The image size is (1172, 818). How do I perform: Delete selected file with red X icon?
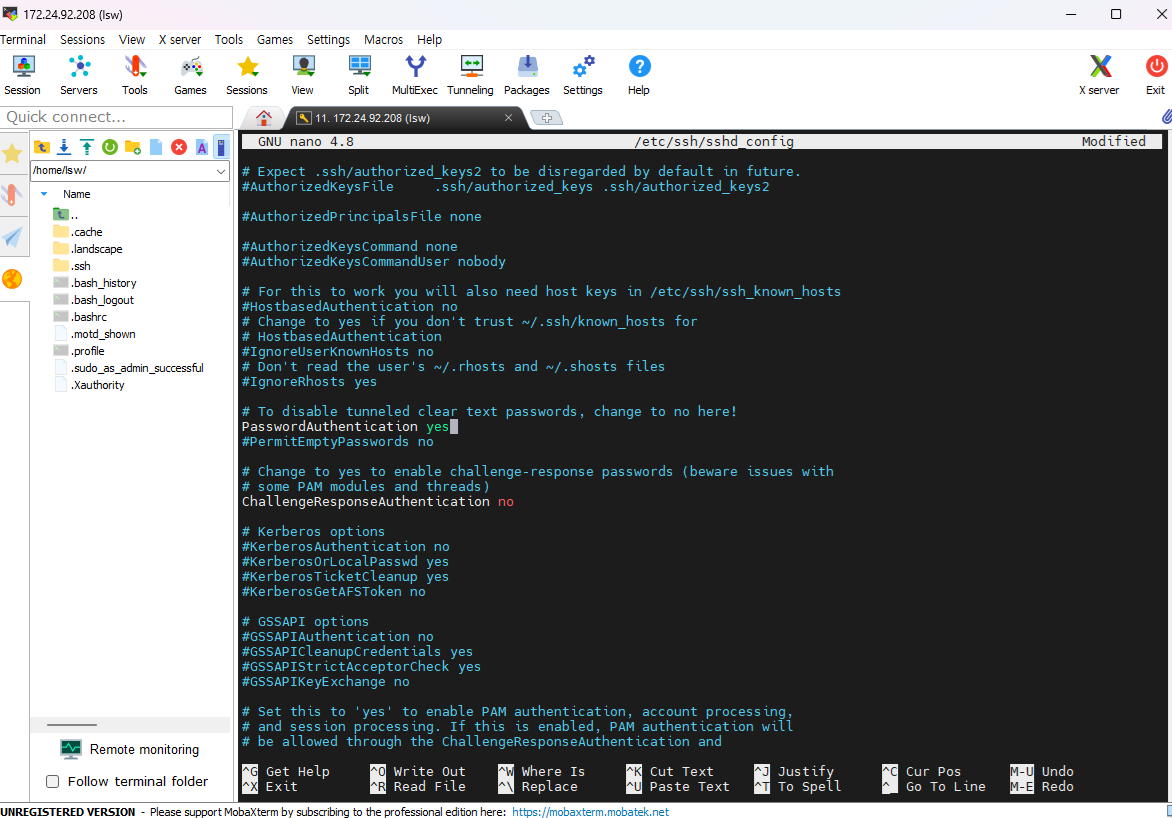point(179,147)
